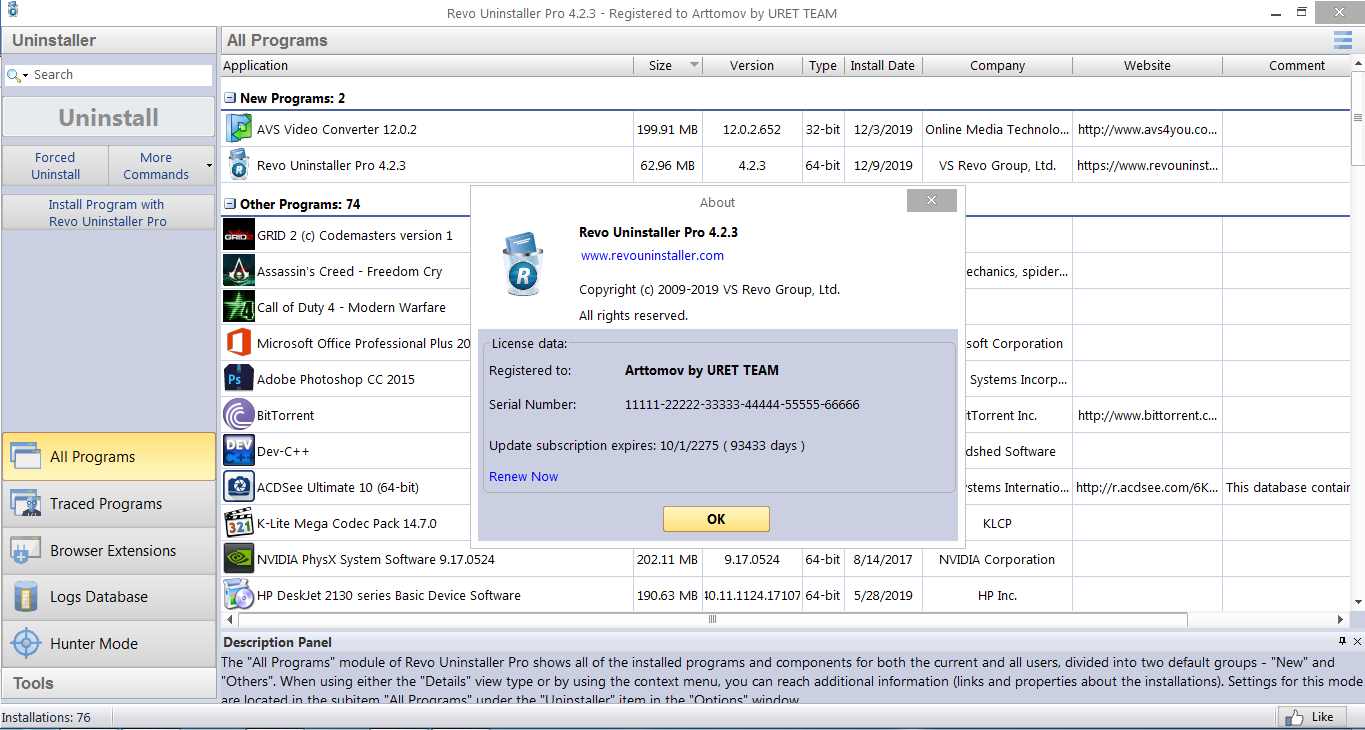Click the Renew Now link
The image size is (1365, 730).
coord(523,476)
